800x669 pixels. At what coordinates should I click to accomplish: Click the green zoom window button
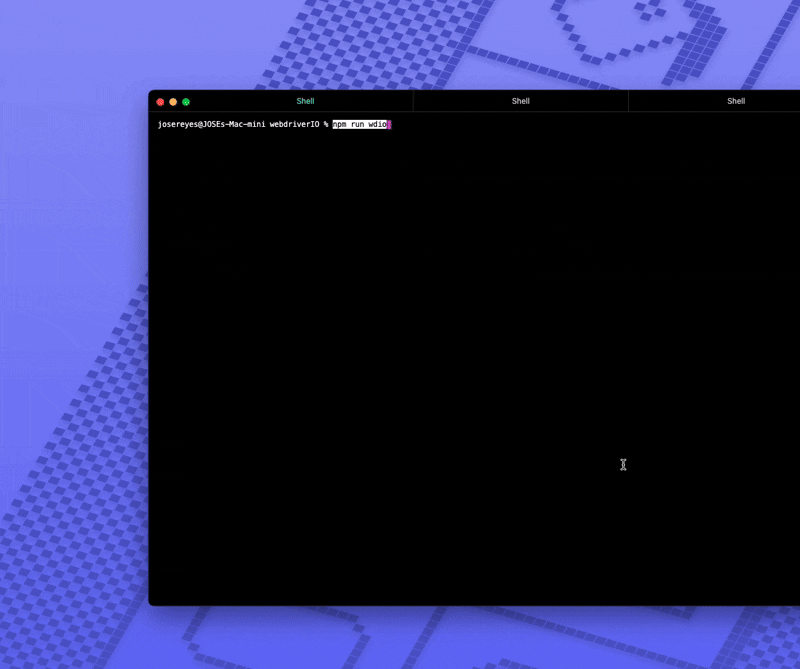pos(186,102)
